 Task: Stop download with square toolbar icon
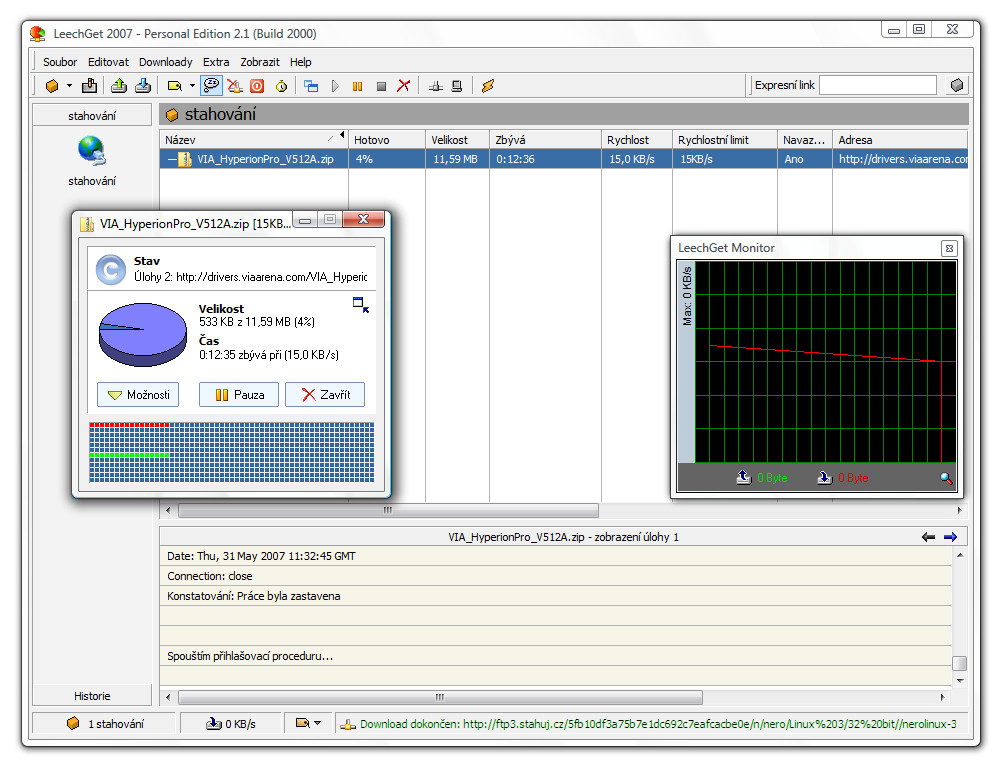[x=381, y=86]
